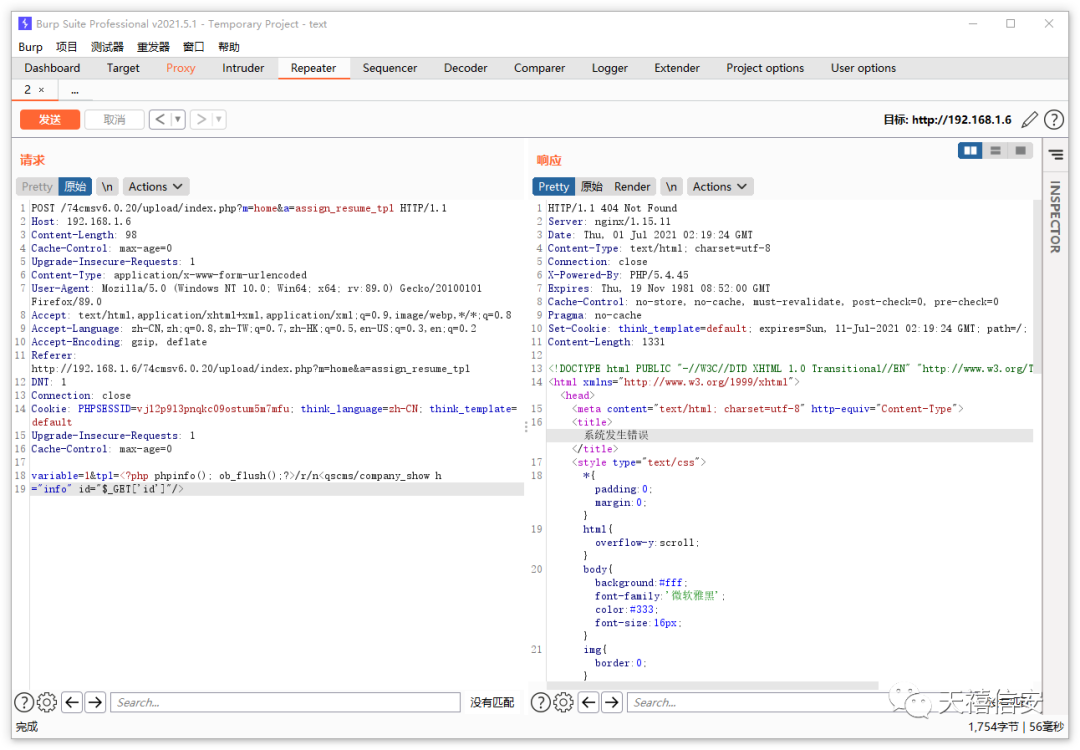Screen dimensions: 1080x750
Task: Jump to next match in response search
Action: 612,702
